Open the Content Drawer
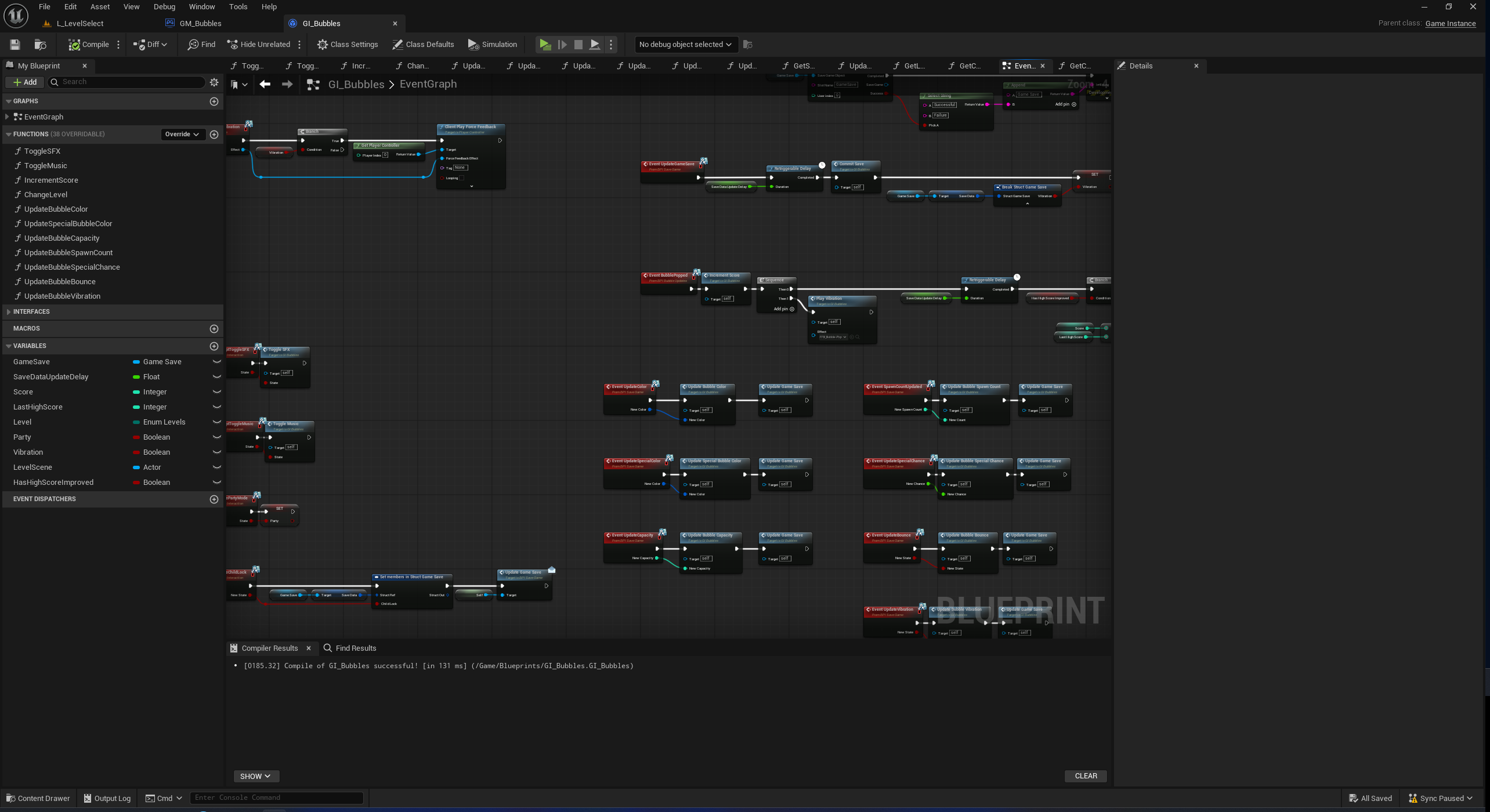Screen dimensions: 1490x812 coord(38,799)
